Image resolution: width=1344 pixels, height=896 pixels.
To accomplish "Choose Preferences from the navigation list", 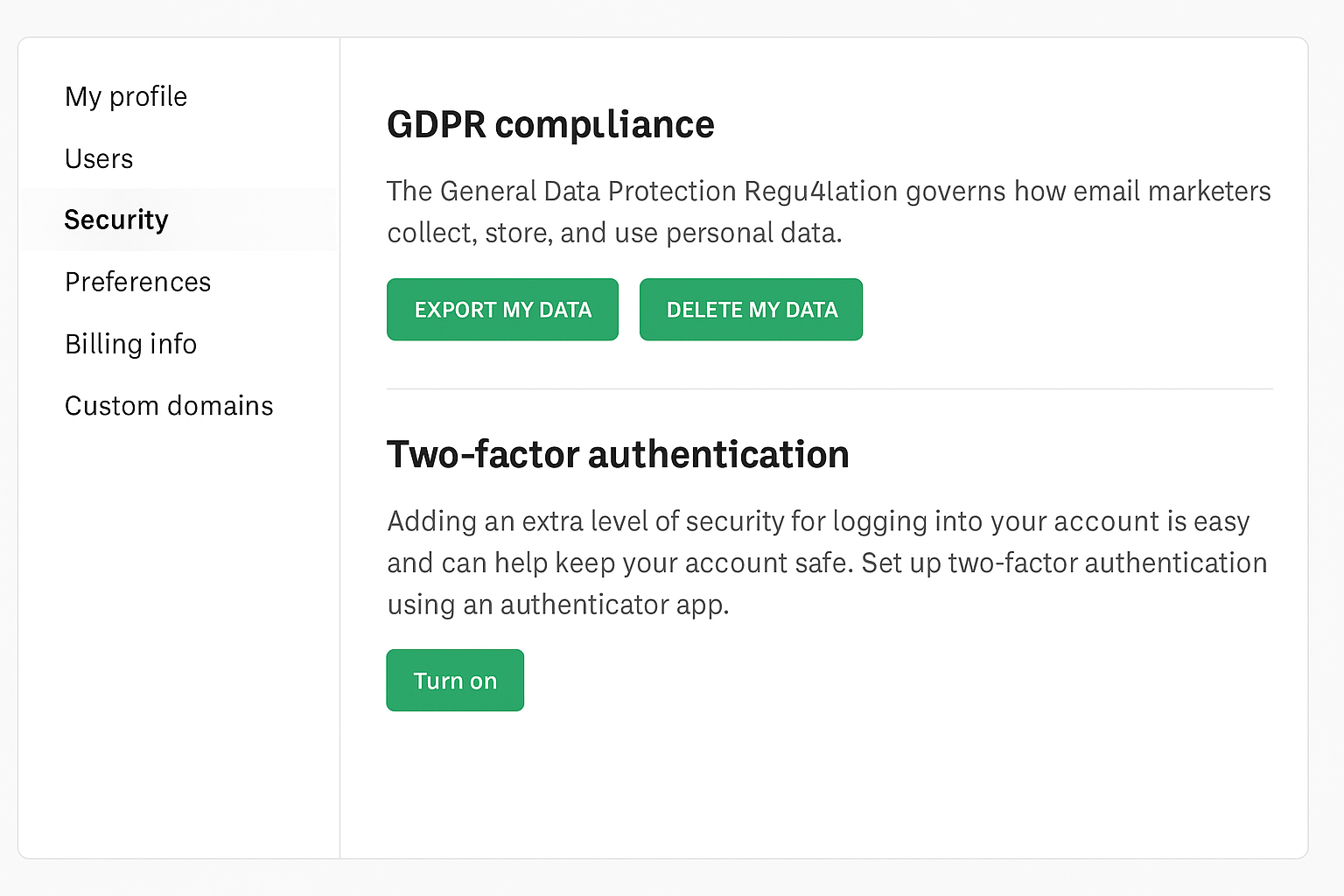I will point(137,282).
